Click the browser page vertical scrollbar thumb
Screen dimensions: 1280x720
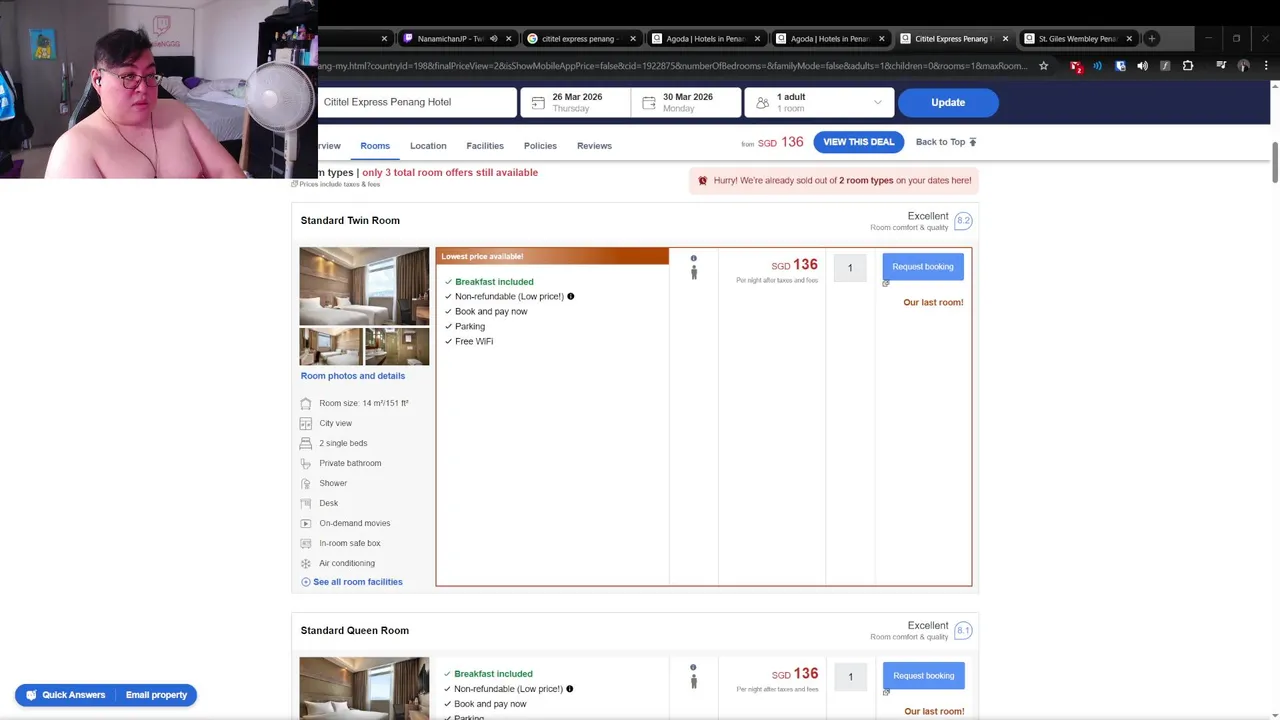(1274, 162)
